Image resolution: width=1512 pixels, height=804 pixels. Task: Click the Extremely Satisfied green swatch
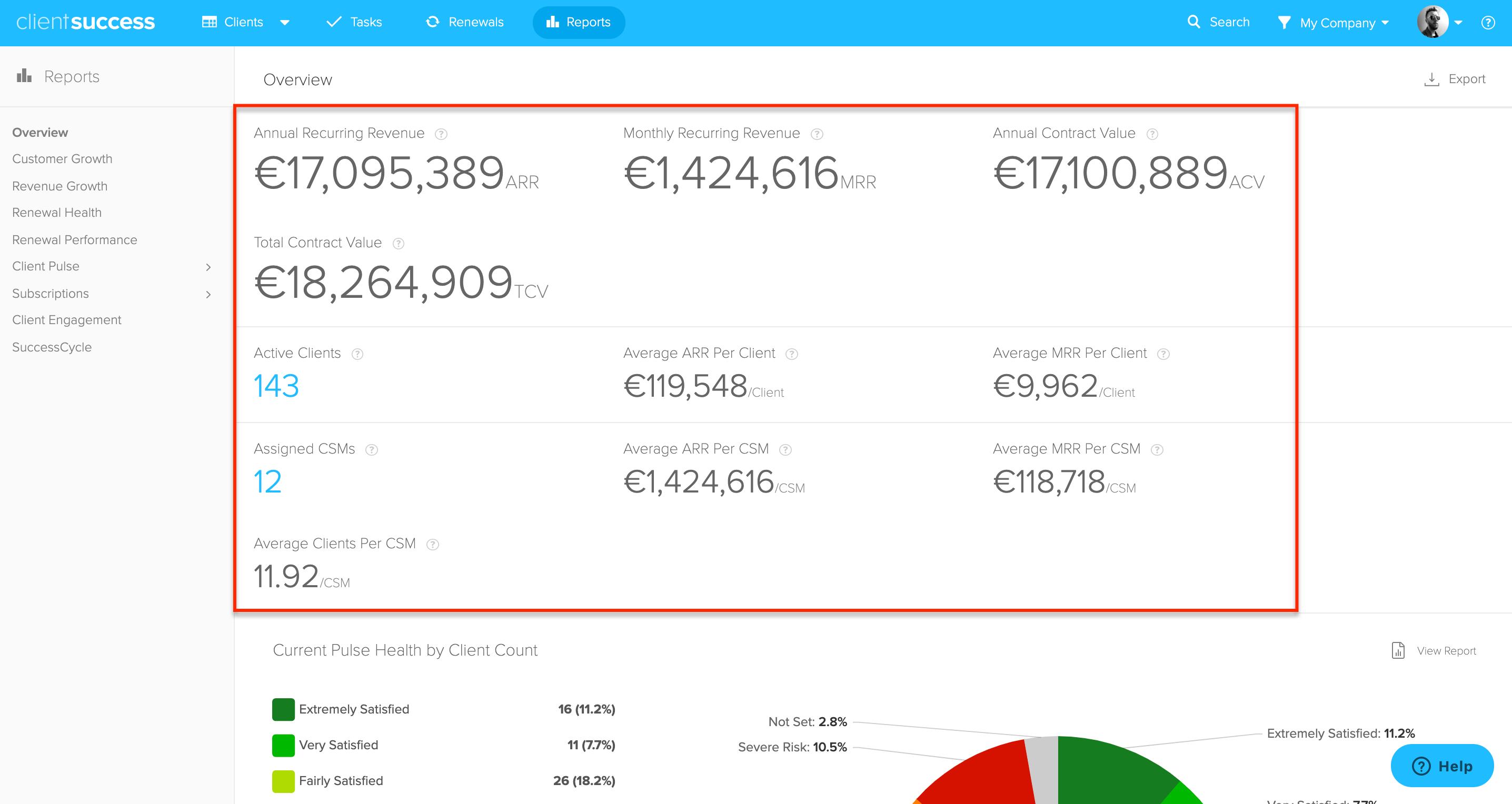tap(283, 709)
